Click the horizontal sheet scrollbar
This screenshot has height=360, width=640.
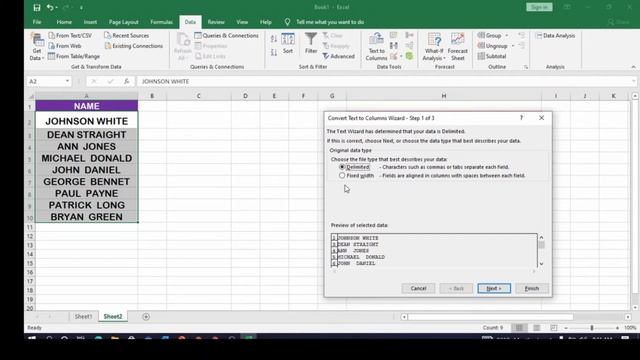[x=491, y=317]
